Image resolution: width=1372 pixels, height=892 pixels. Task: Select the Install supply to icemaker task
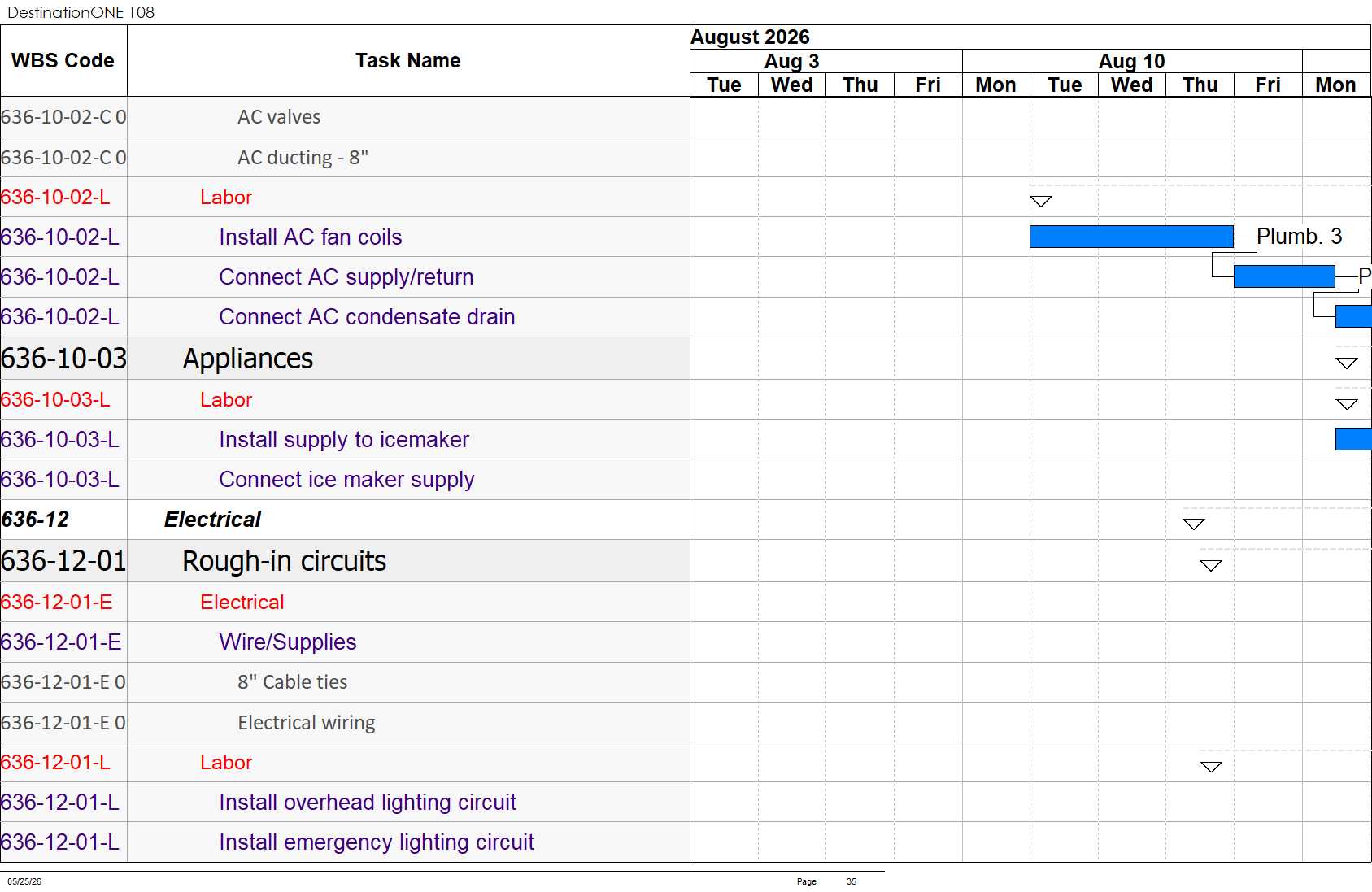click(x=344, y=440)
